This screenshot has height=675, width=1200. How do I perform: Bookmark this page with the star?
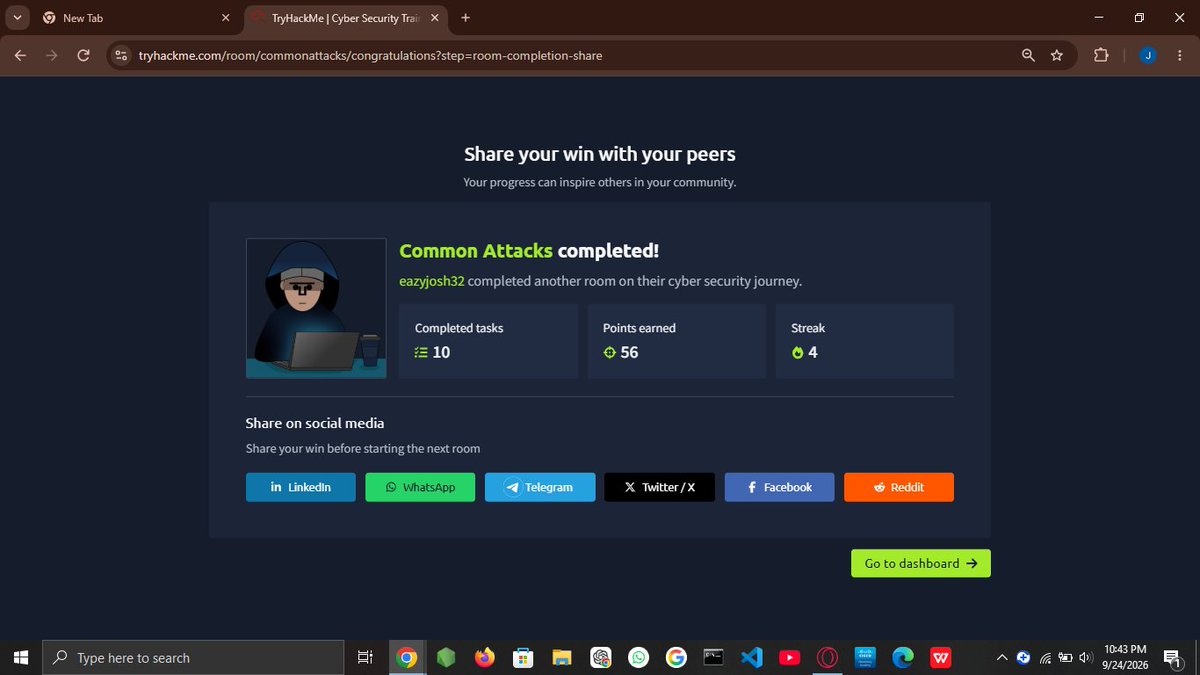1057,55
